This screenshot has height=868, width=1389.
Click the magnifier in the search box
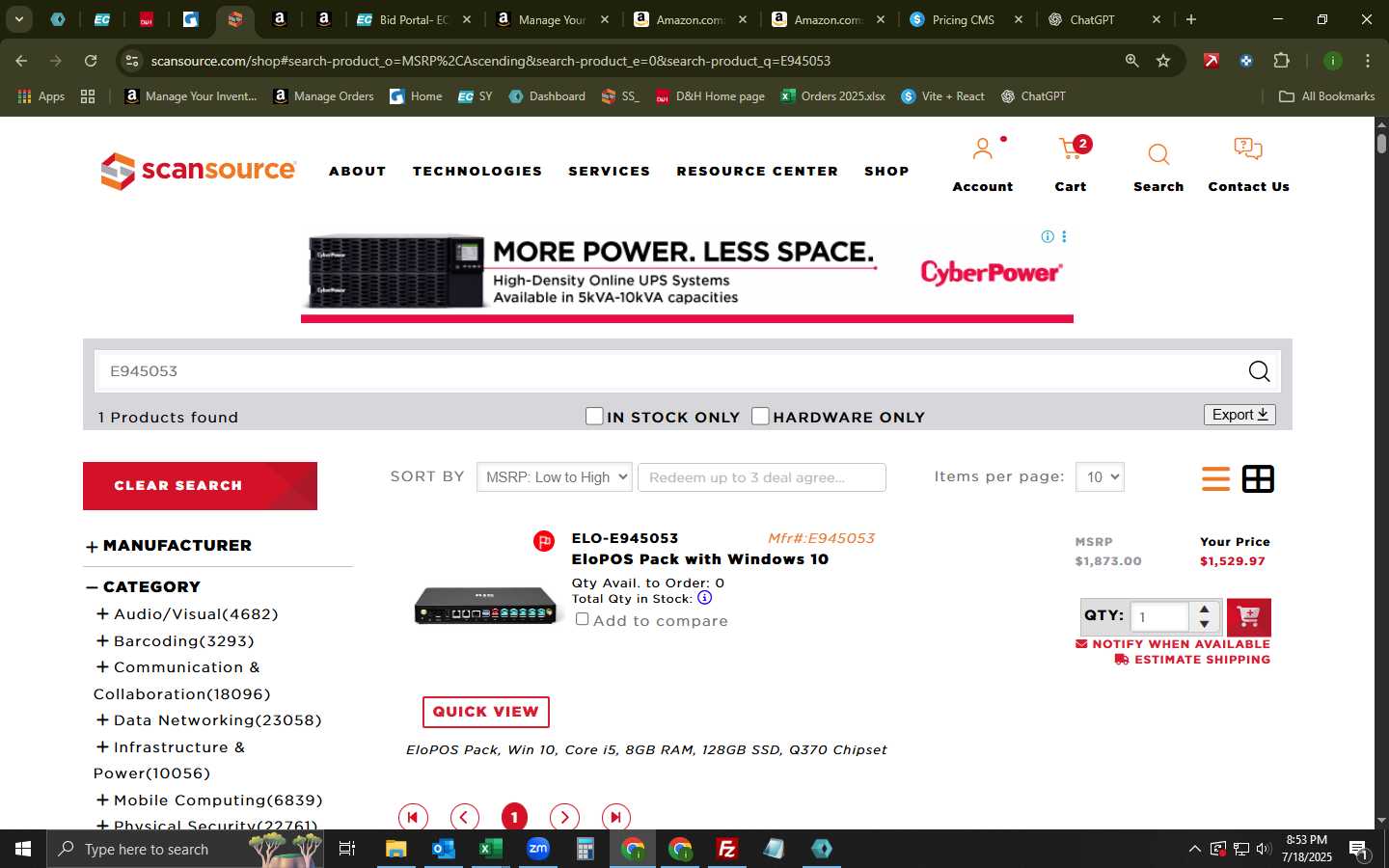coord(1259,371)
